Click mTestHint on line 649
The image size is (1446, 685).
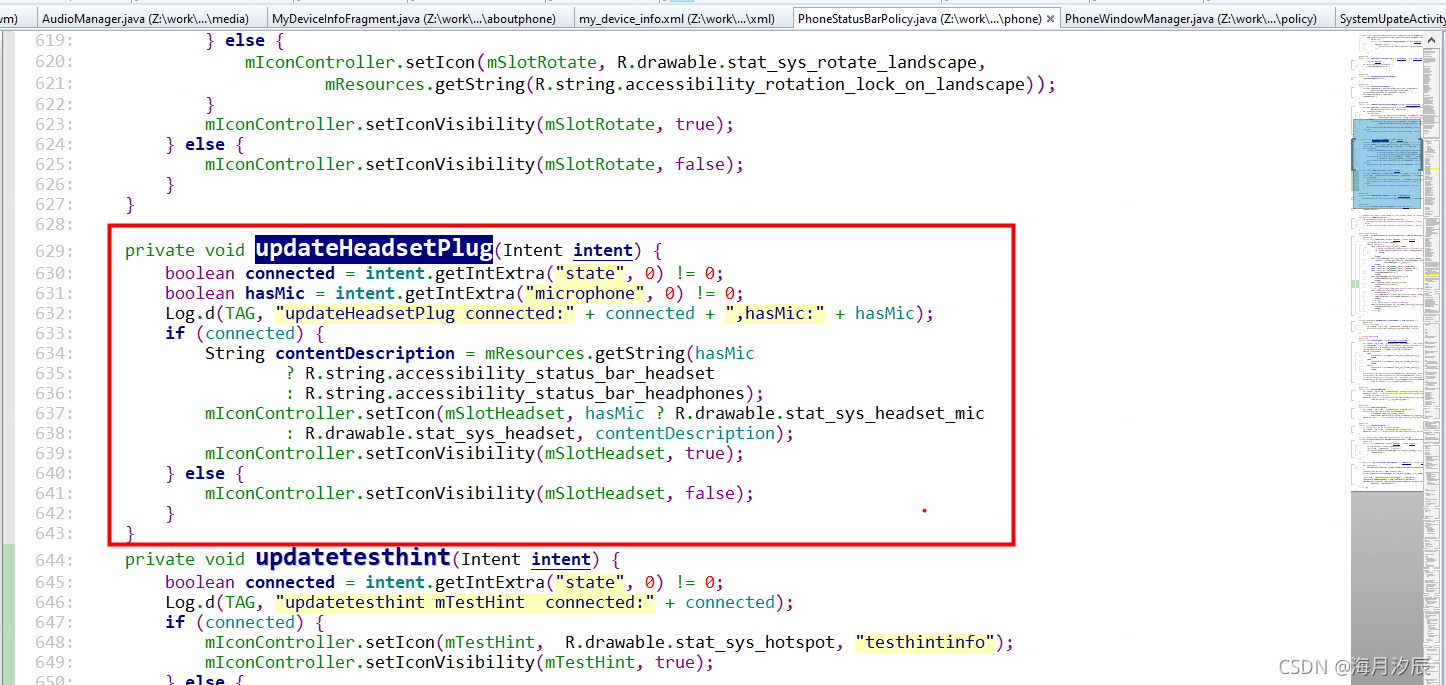click(x=590, y=662)
